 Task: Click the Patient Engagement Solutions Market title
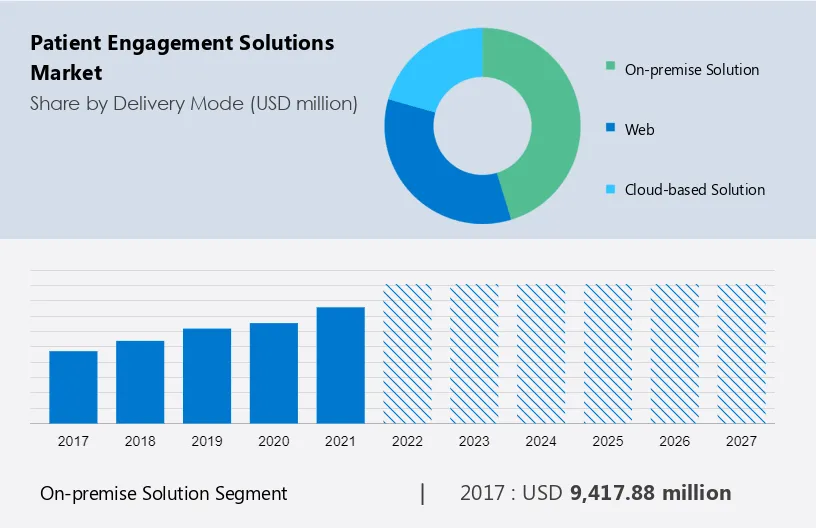point(182,57)
